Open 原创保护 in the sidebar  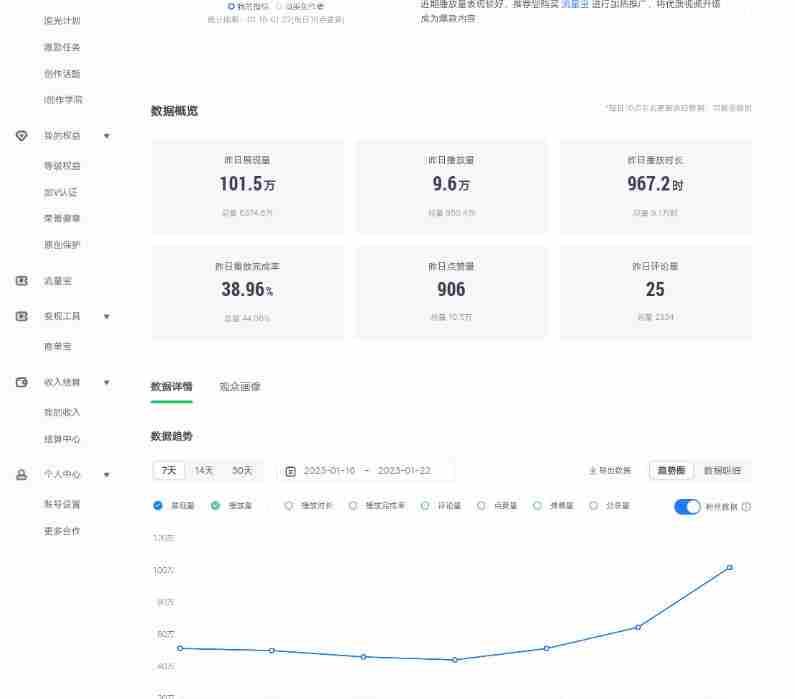point(62,245)
